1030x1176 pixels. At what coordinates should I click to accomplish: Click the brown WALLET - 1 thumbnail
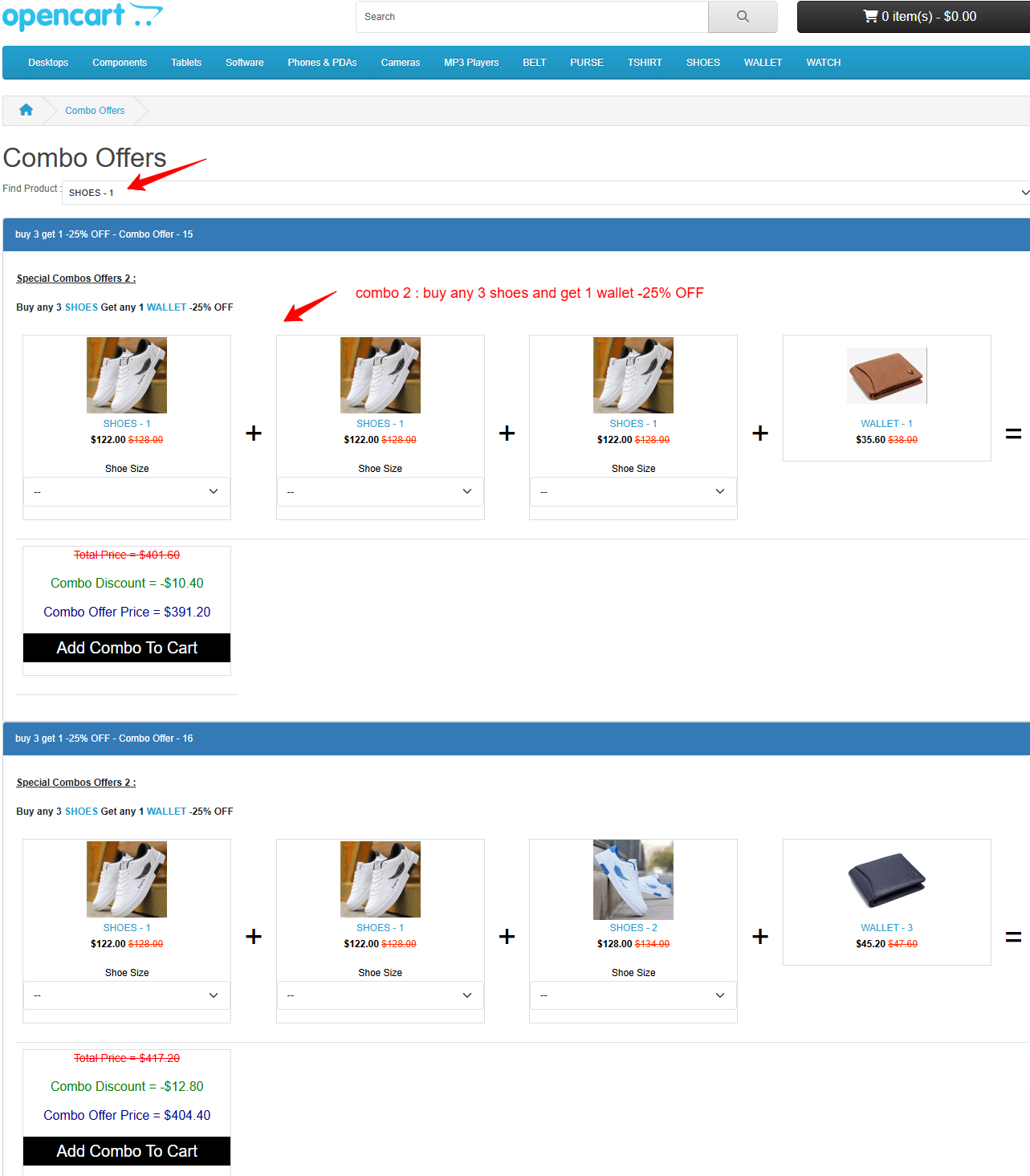tap(887, 375)
